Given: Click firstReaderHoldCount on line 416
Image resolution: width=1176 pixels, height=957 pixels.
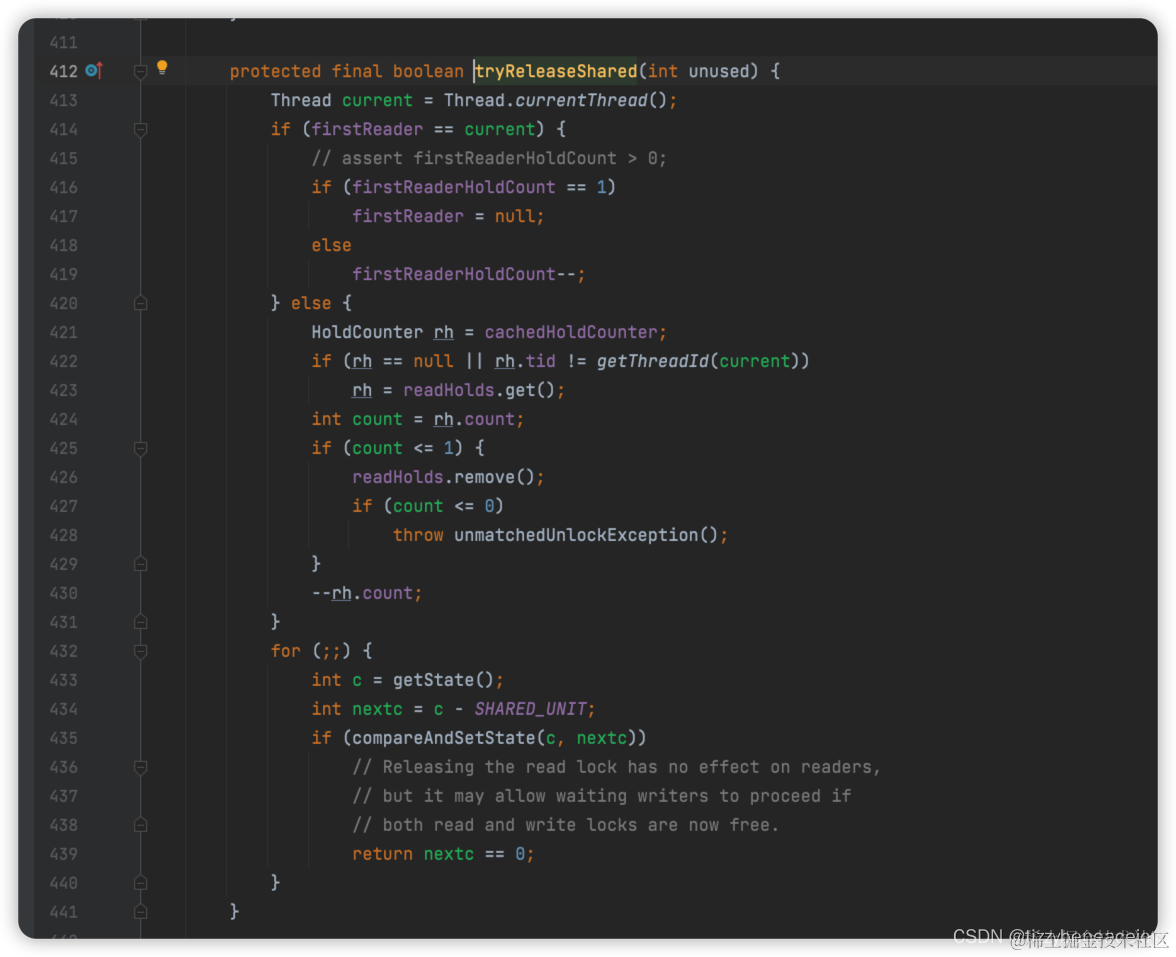Looking at the screenshot, I should tap(454, 188).
